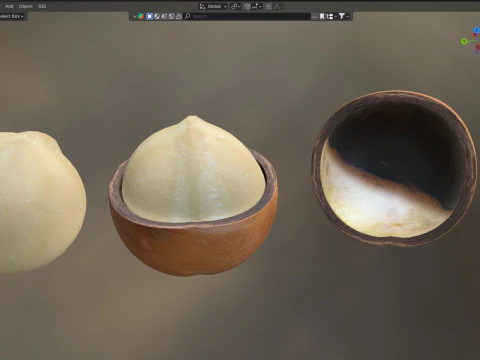Click the transform orientation axes icon
The width and height of the screenshot is (480, 360).
[202, 6]
